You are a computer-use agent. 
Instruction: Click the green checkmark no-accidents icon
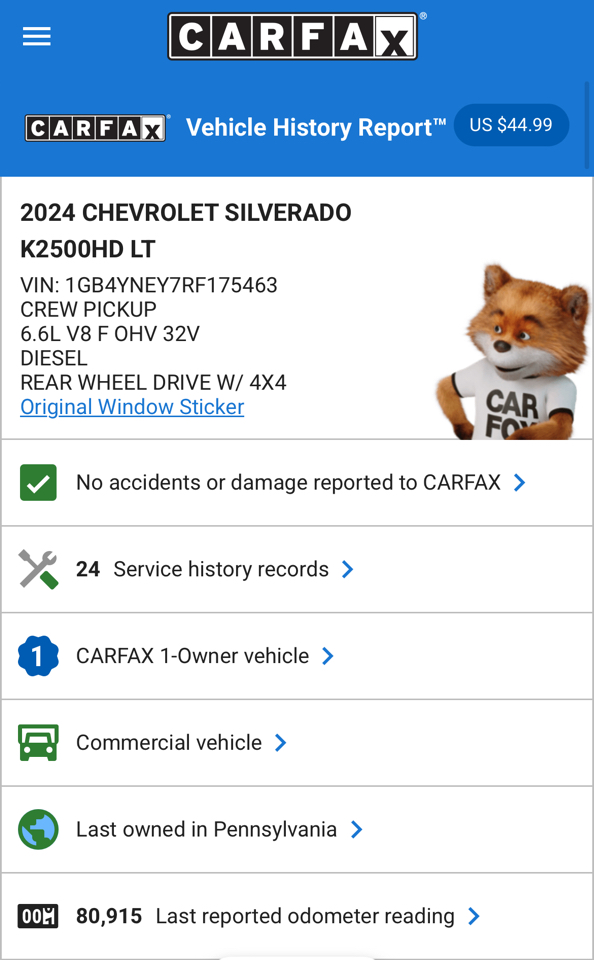tap(38, 482)
